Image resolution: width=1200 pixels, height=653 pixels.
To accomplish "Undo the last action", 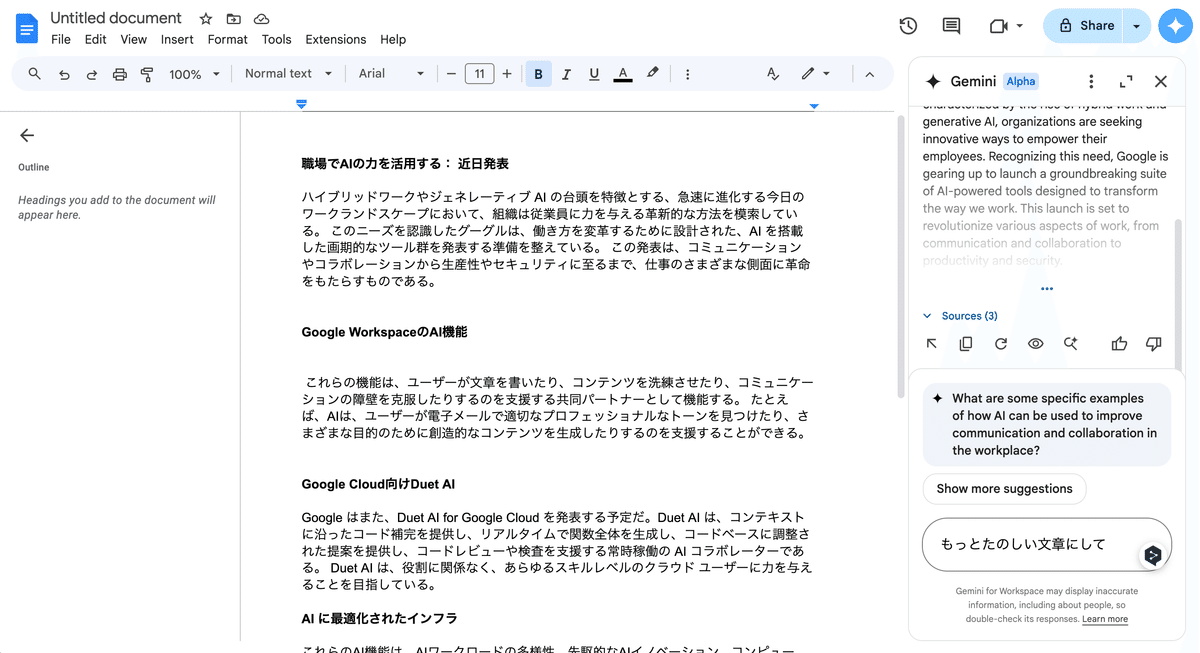I will click(64, 74).
